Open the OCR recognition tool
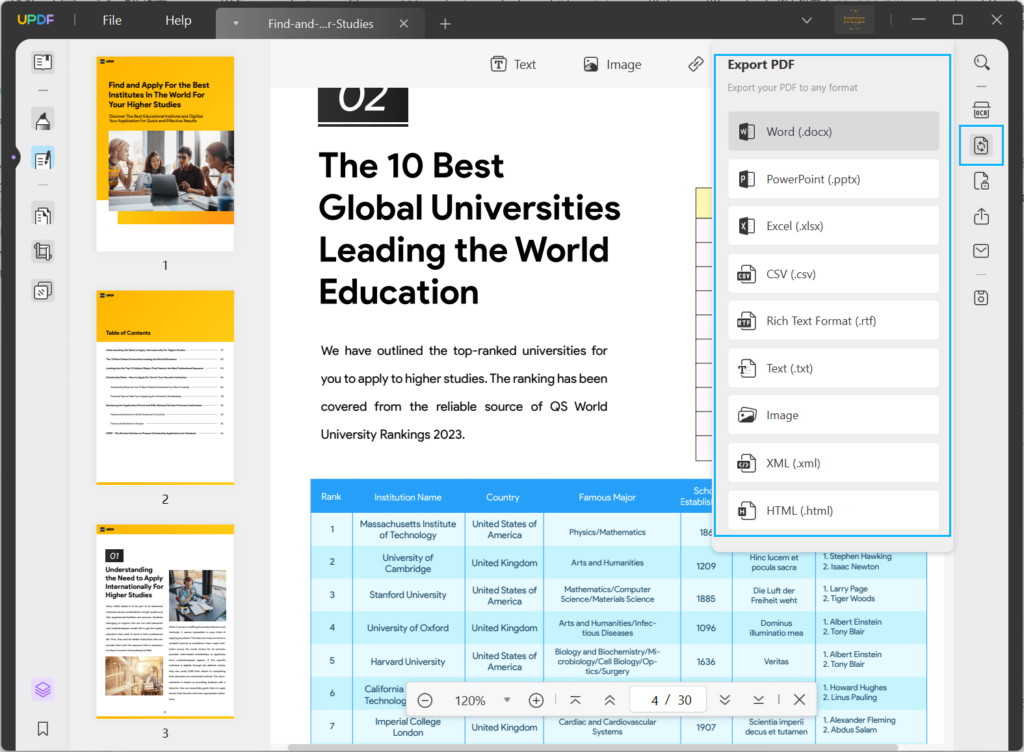 981,109
